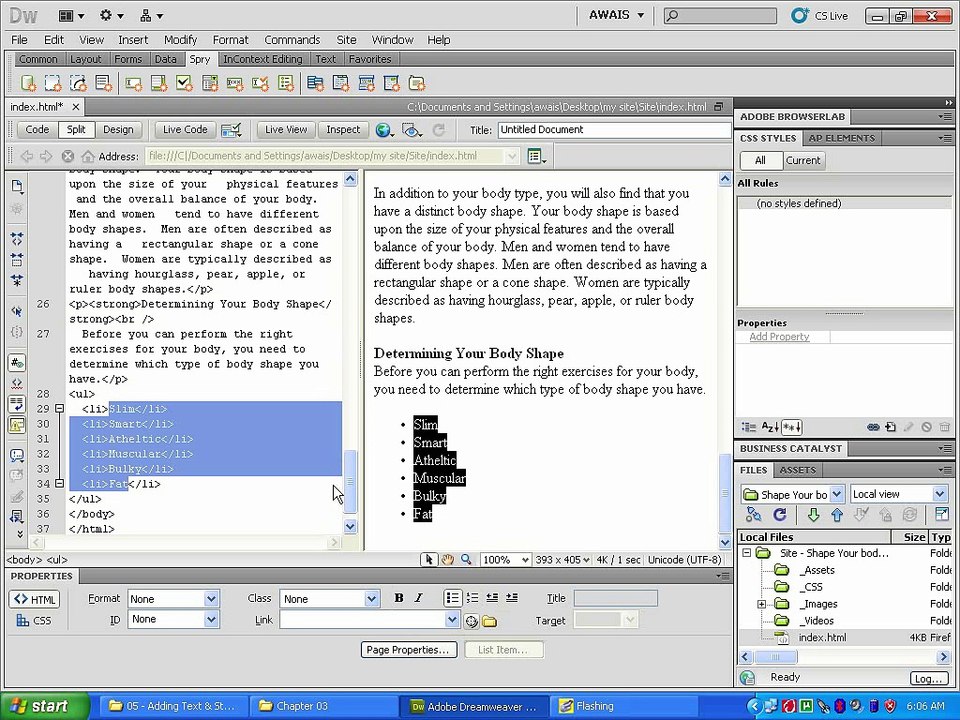Open the Modify menu

pyautogui.click(x=180, y=40)
